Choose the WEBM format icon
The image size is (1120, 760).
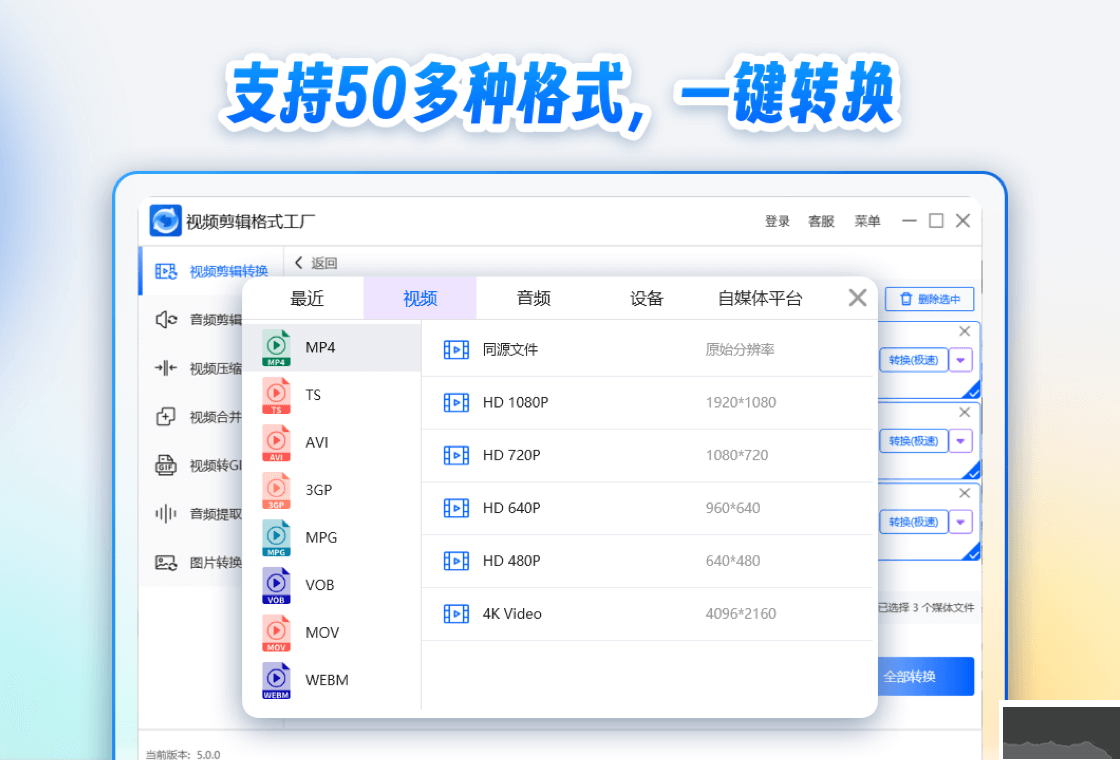276,679
